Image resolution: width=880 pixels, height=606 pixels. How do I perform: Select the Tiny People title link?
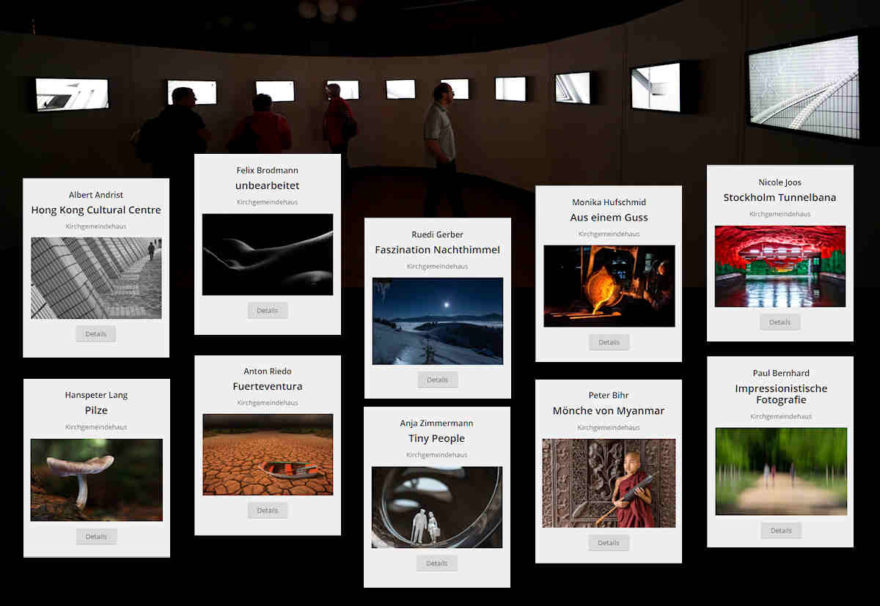tap(437, 438)
